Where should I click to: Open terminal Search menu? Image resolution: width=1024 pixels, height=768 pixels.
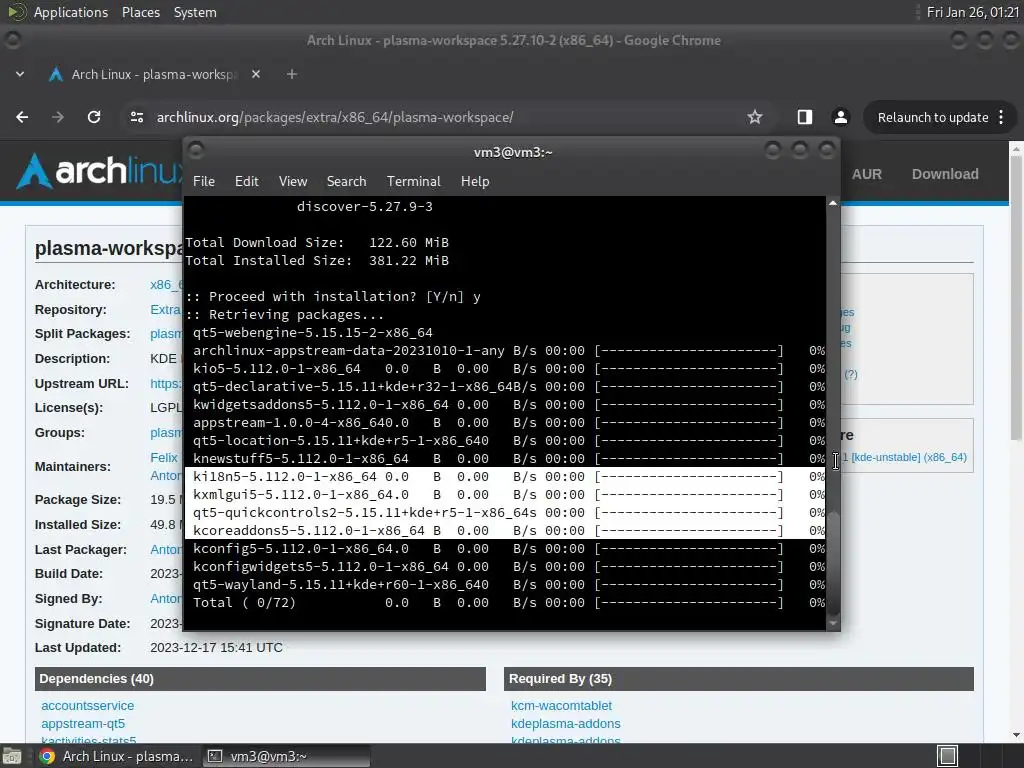point(346,181)
